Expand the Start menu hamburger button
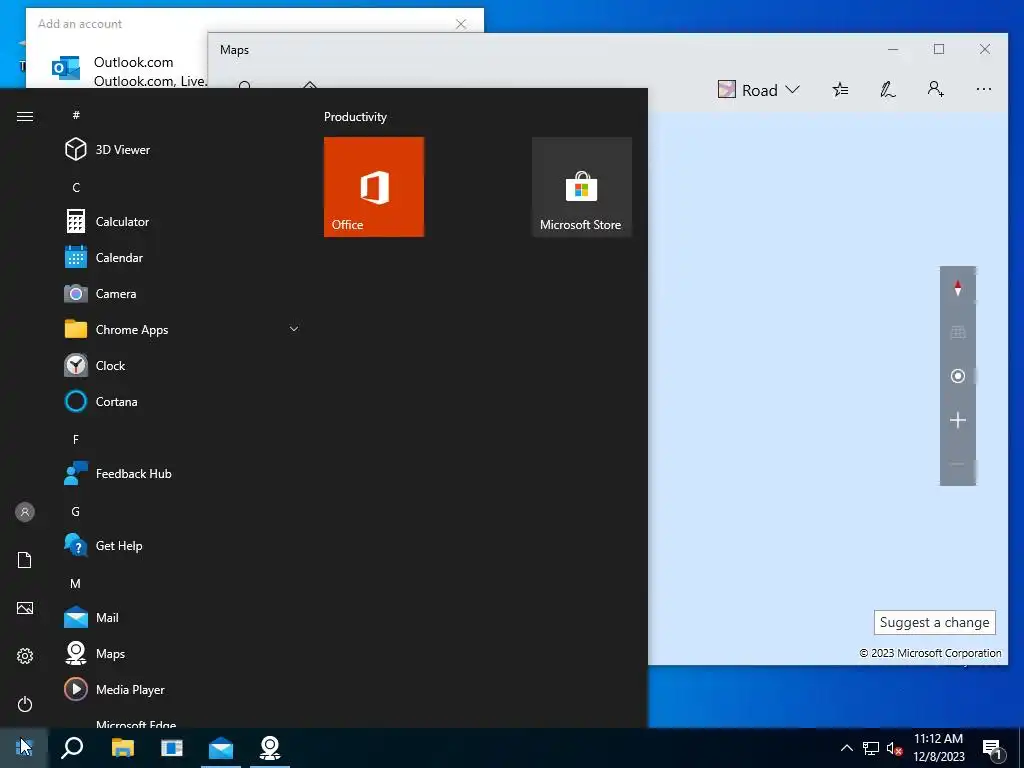The width and height of the screenshot is (1024, 768). (x=25, y=116)
